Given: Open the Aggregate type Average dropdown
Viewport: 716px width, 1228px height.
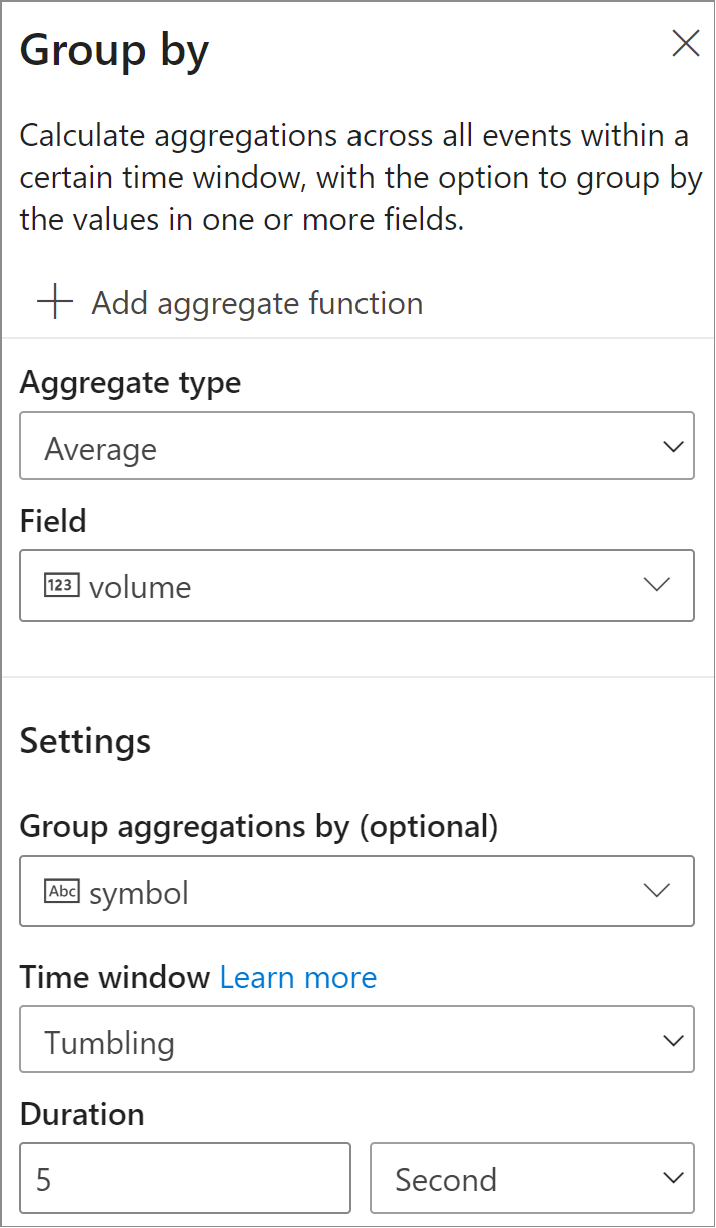Looking at the screenshot, I should point(357,446).
